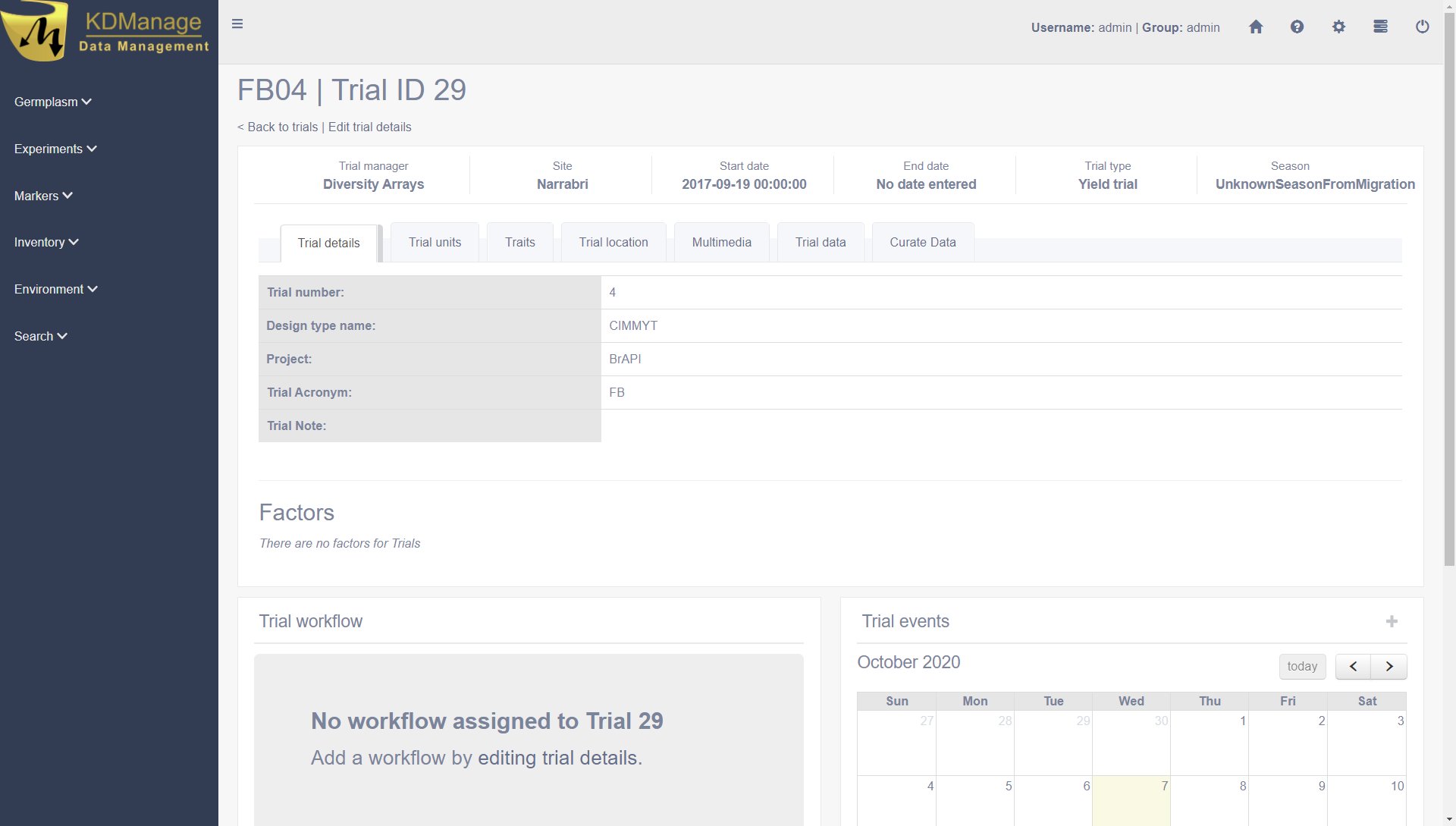Click the page vertical scrollbar

1449,303
